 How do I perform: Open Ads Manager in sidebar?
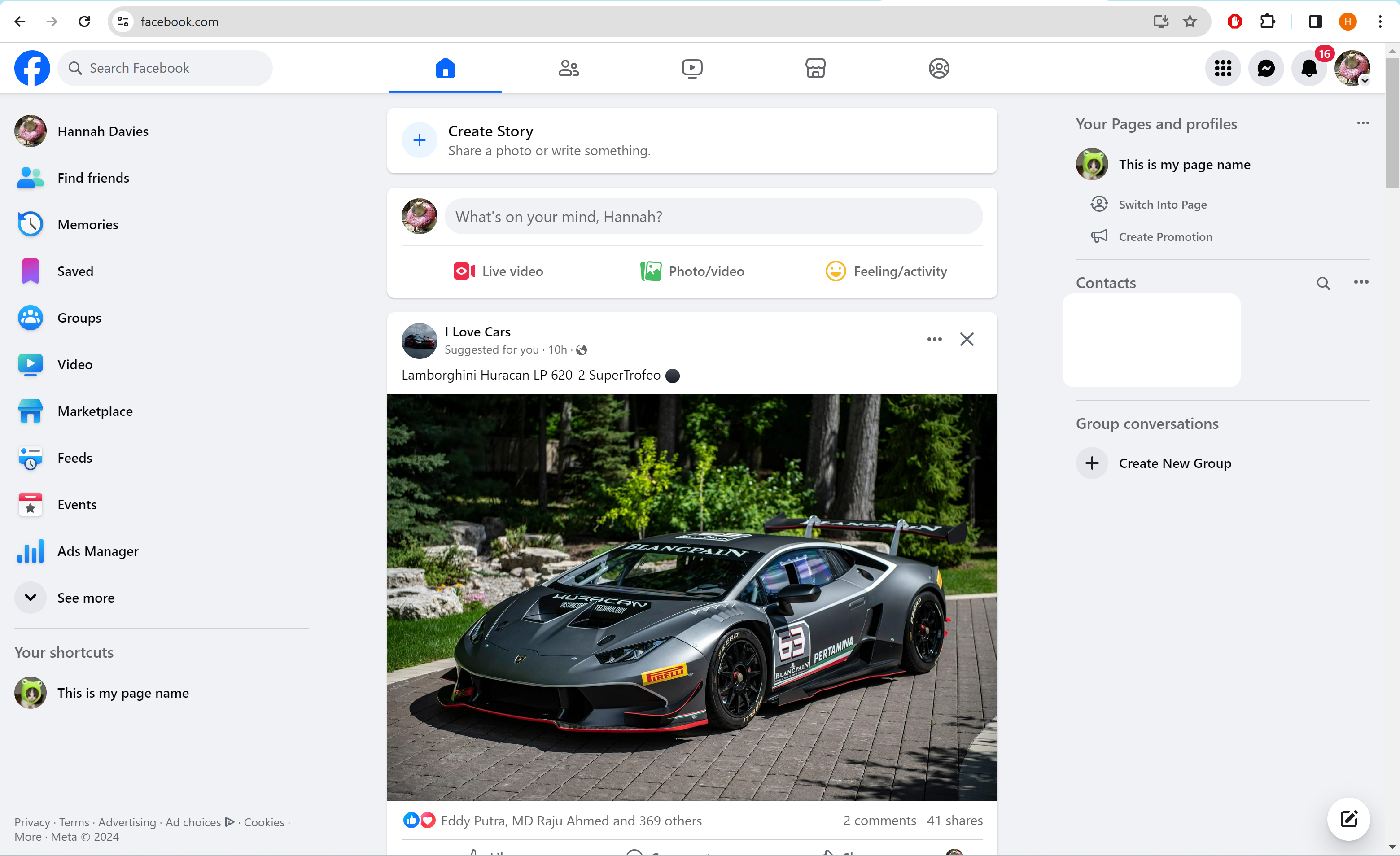pos(162,551)
